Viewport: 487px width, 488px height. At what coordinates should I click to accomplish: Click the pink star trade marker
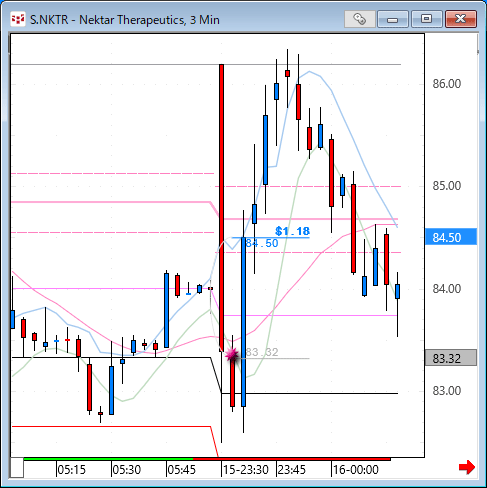tap(232, 355)
